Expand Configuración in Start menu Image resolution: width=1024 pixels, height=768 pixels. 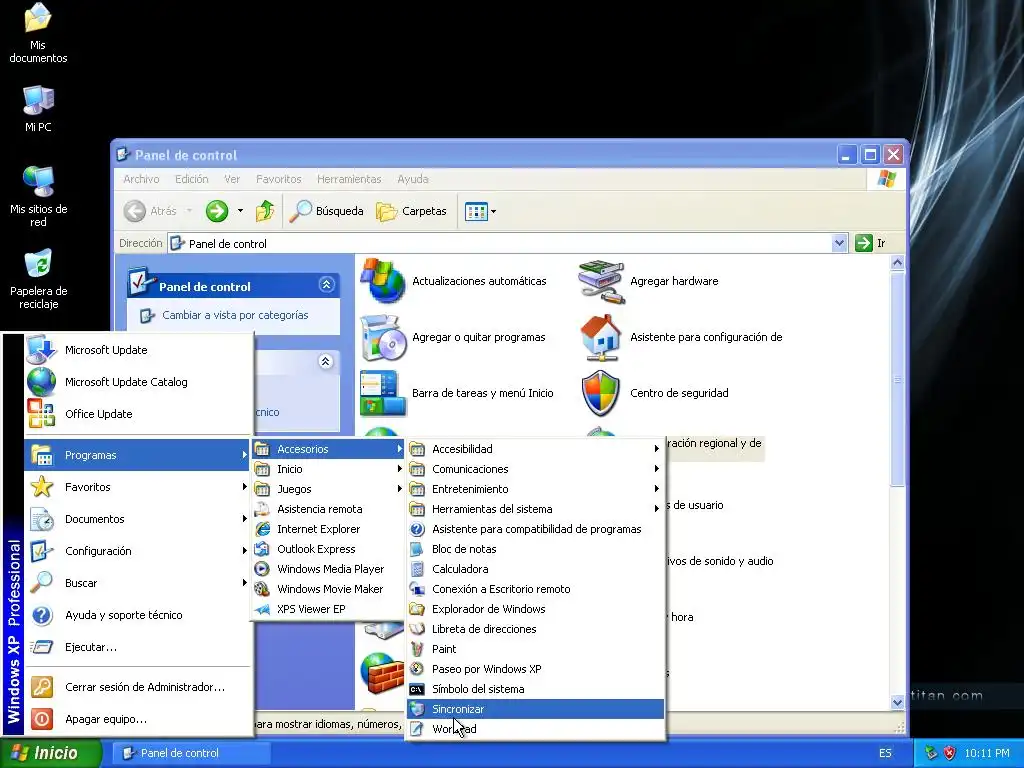pos(138,551)
